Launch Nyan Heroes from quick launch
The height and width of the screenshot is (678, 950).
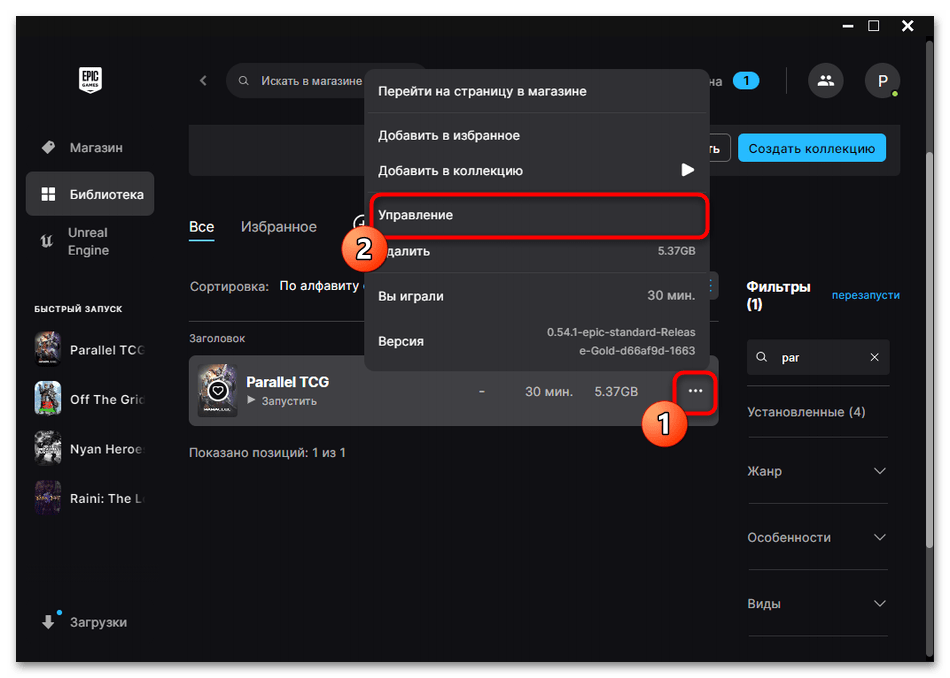90,448
